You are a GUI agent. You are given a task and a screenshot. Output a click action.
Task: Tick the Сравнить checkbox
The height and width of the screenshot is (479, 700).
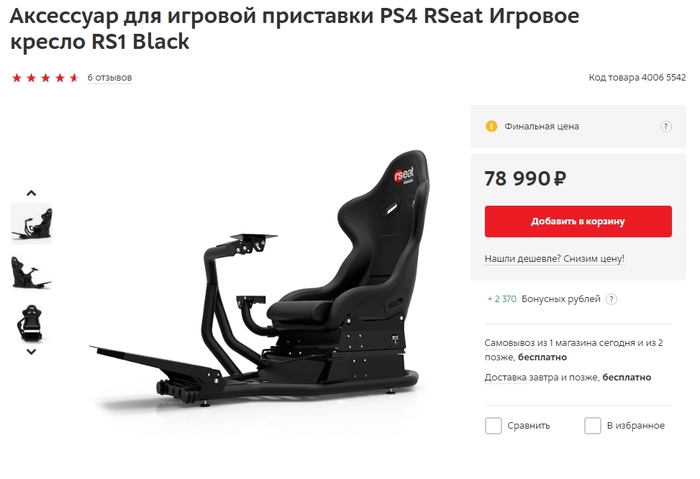point(493,425)
